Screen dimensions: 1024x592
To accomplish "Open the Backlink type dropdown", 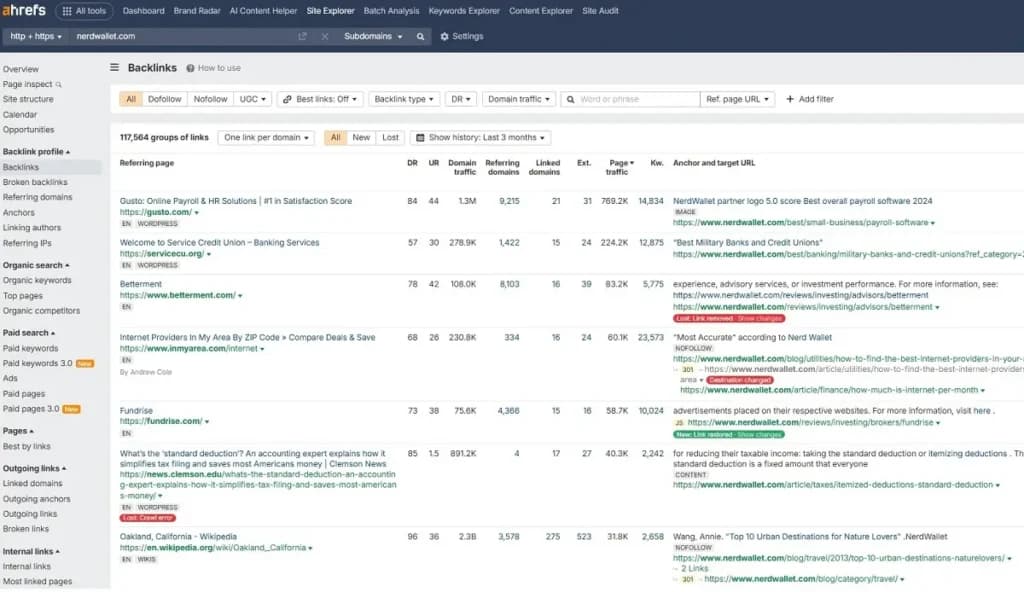I will point(404,99).
